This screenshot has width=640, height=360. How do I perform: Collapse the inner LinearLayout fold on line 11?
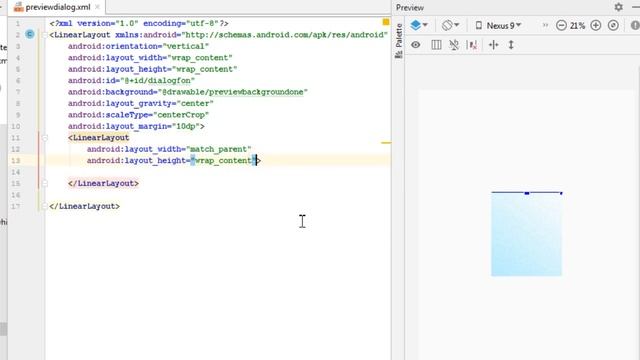click(x=45, y=138)
